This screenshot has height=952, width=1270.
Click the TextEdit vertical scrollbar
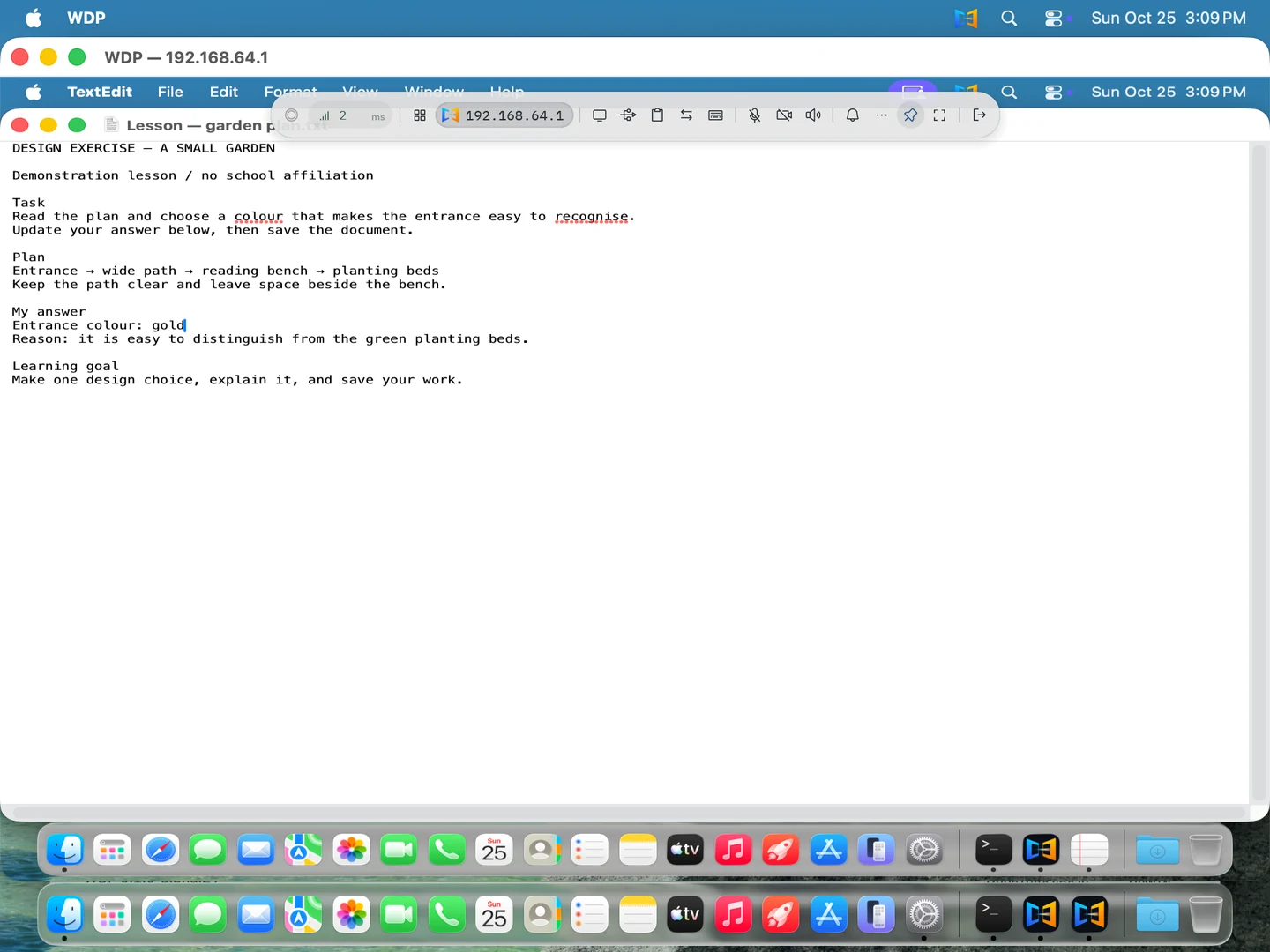coord(1259,472)
